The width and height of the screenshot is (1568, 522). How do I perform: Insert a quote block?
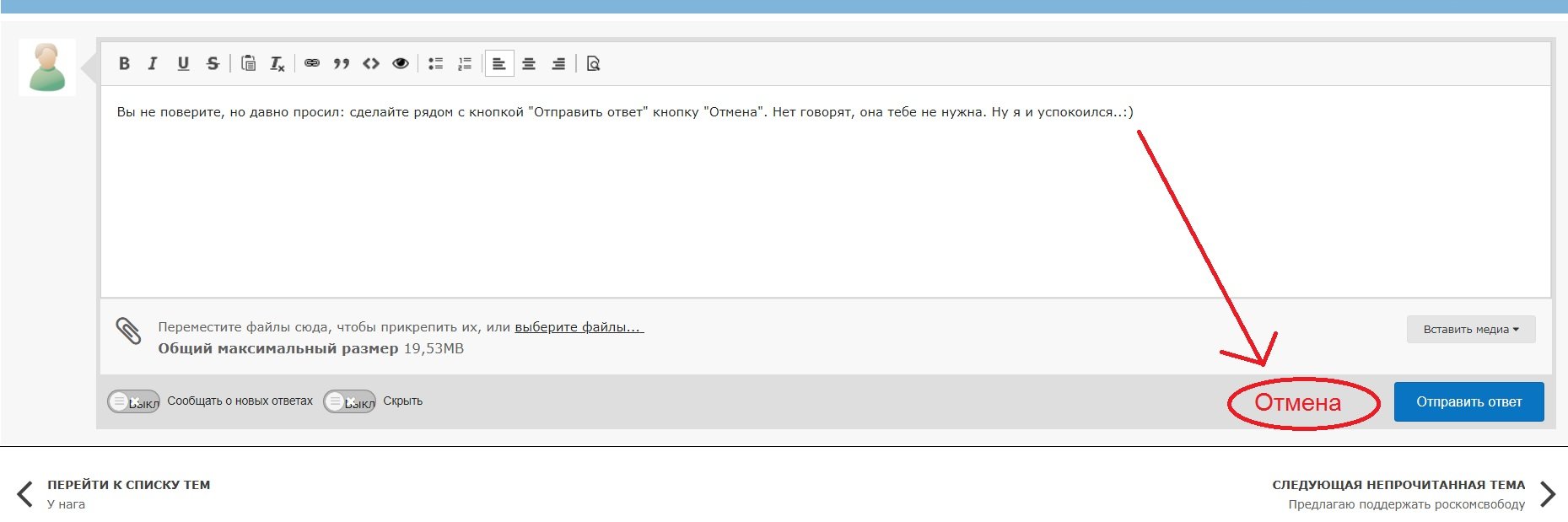coord(342,63)
